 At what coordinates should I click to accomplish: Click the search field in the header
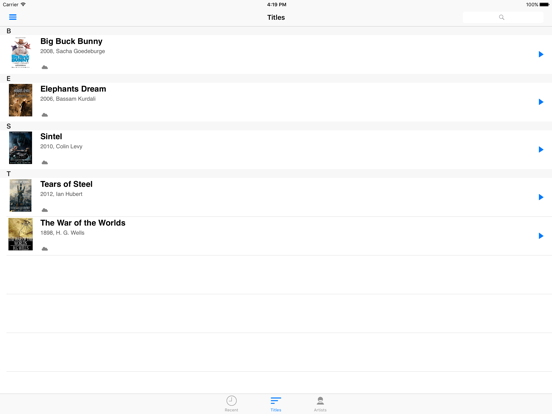click(503, 17)
